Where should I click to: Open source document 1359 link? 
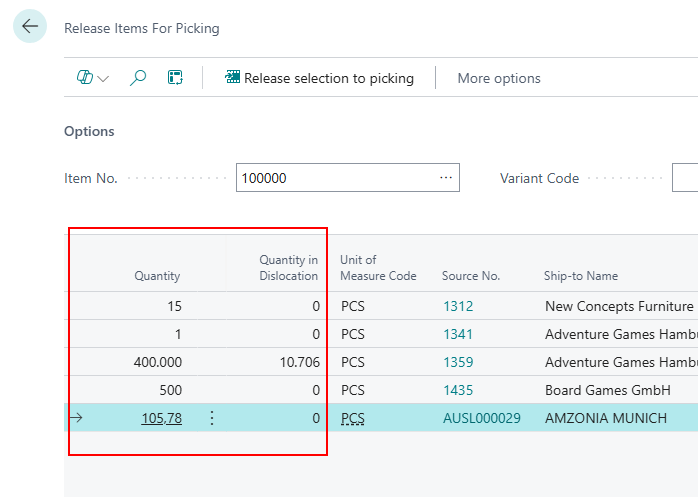point(458,362)
